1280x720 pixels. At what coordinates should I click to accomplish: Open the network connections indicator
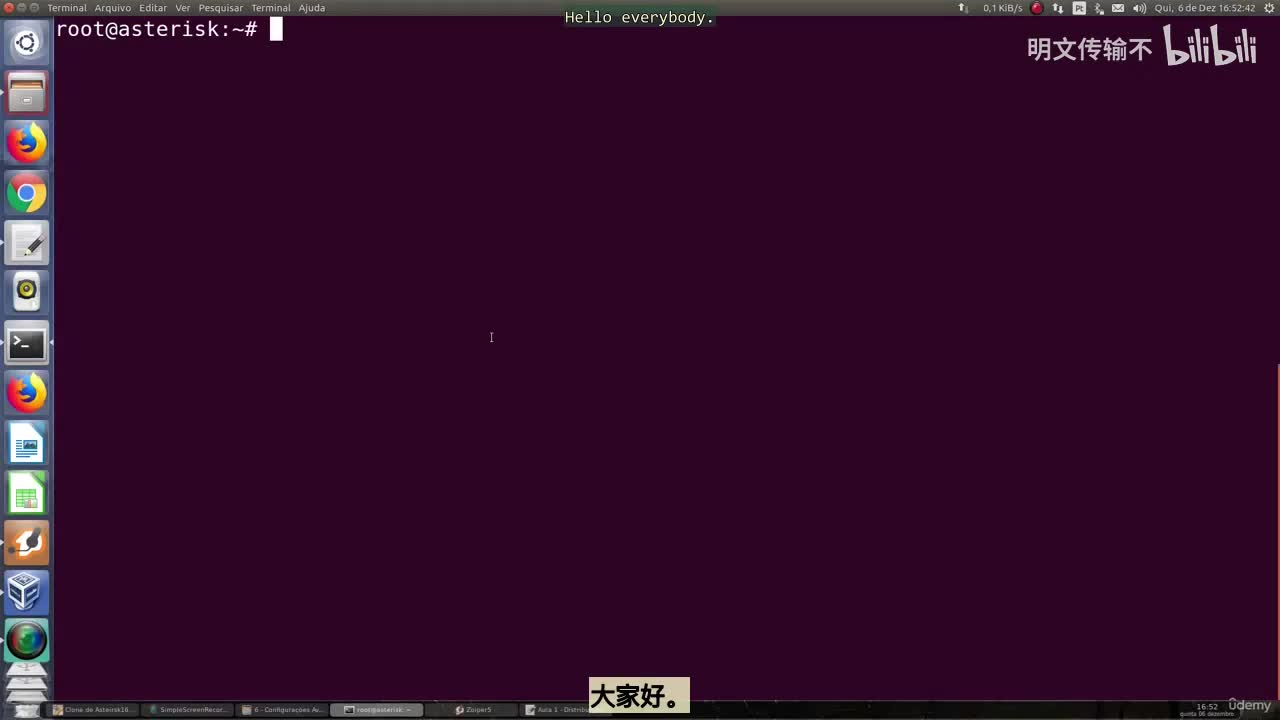point(1058,8)
